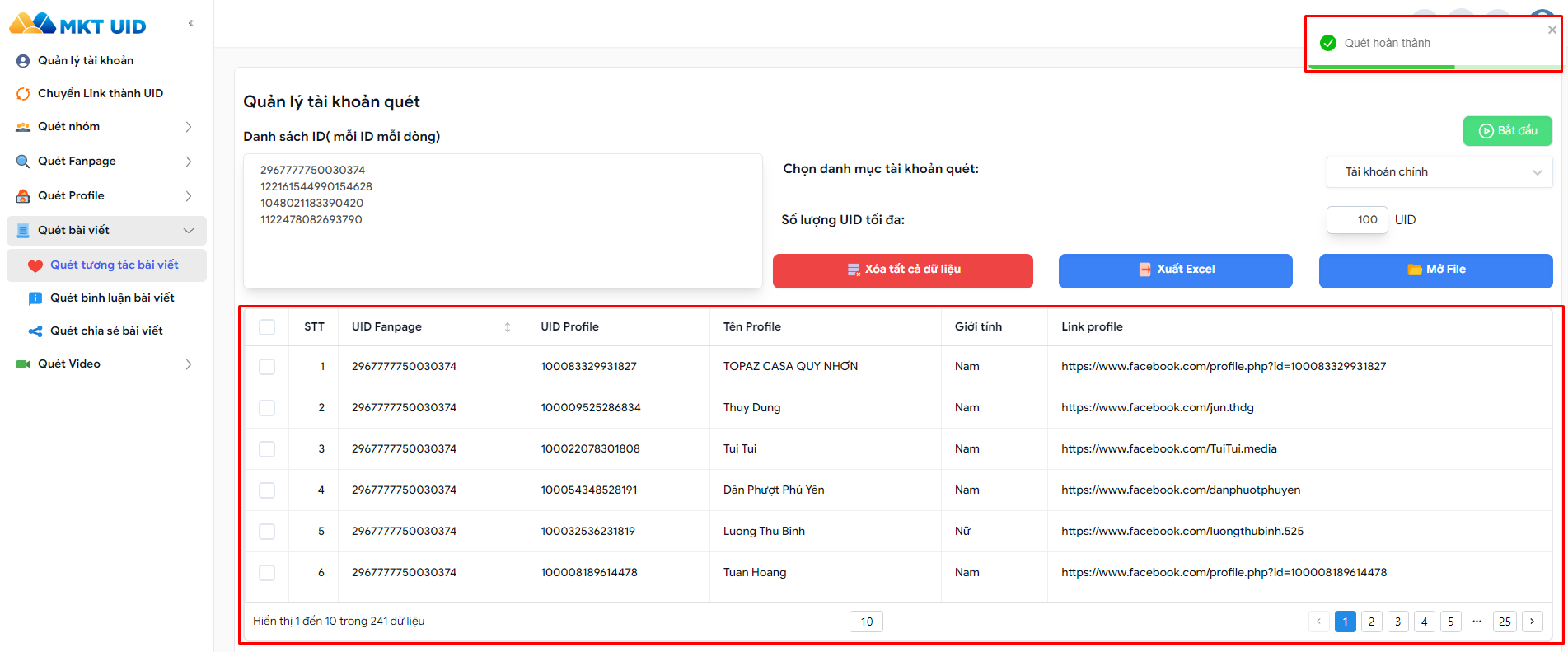The height and width of the screenshot is (652, 1568).
Task: Open the Quét Video menu item
Action: (69, 364)
